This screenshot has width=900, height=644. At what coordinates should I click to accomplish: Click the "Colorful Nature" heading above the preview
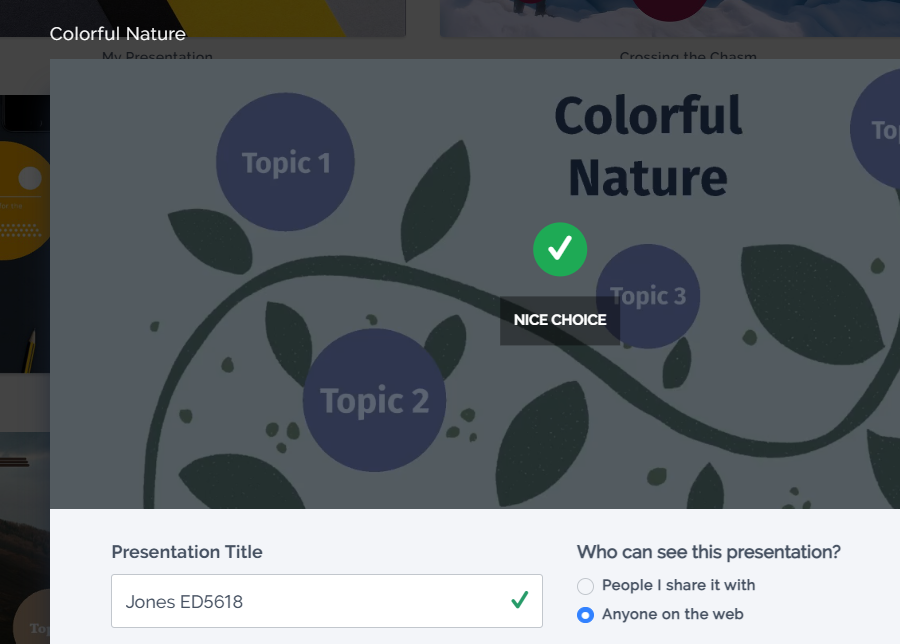(118, 34)
